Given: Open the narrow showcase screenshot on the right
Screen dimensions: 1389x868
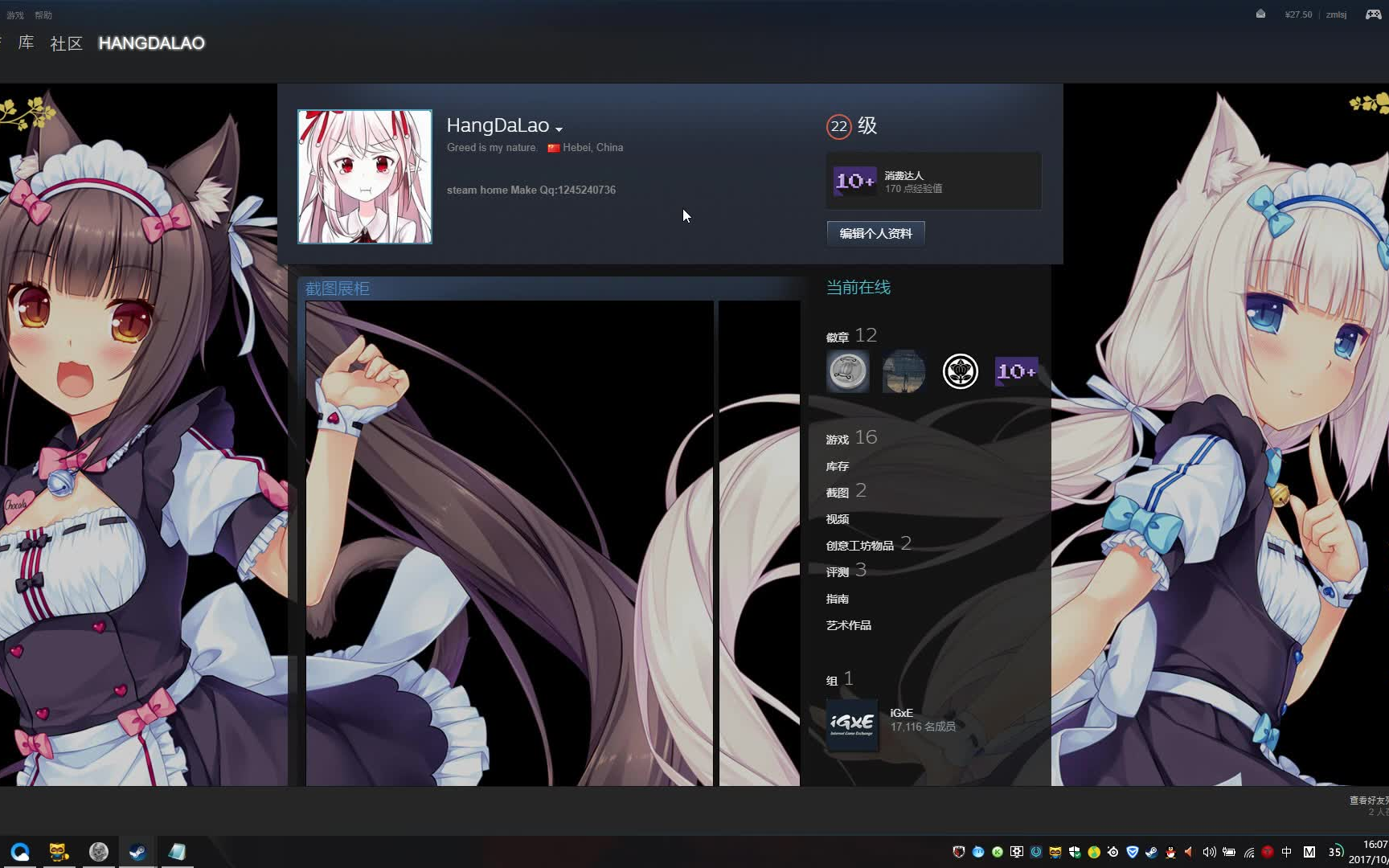Looking at the screenshot, I should tap(759, 543).
